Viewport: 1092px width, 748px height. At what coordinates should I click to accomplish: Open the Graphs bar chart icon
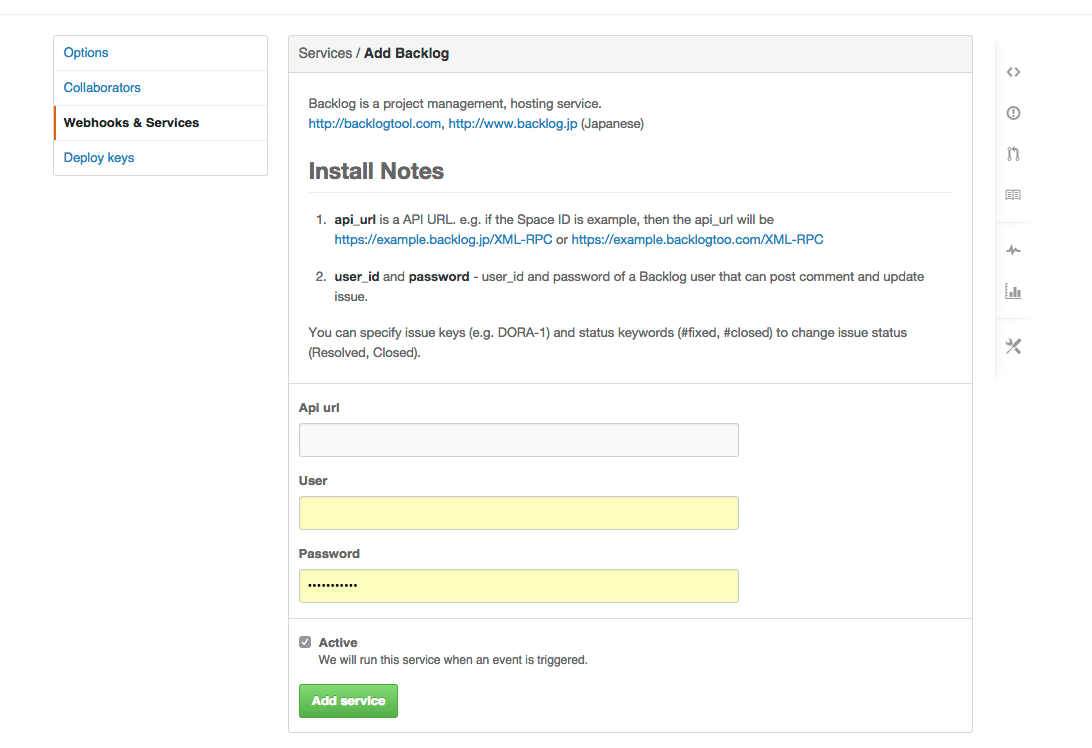1013,292
